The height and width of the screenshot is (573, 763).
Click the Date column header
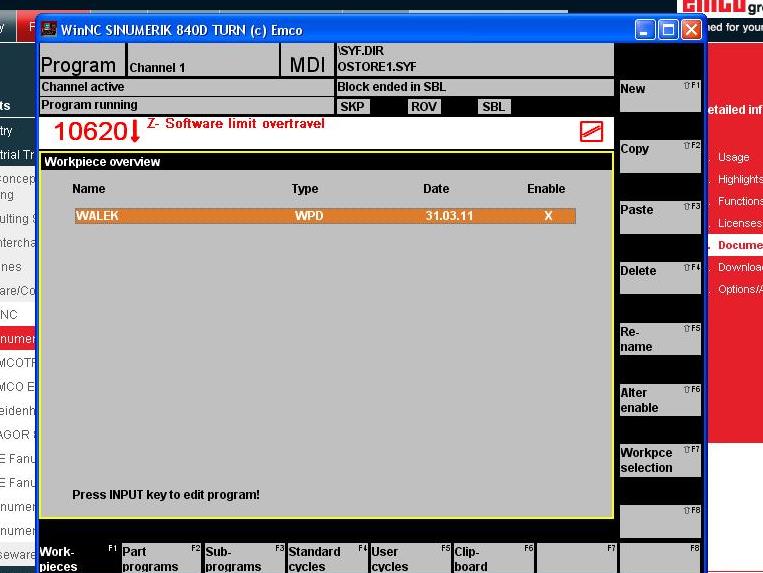(436, 189)
